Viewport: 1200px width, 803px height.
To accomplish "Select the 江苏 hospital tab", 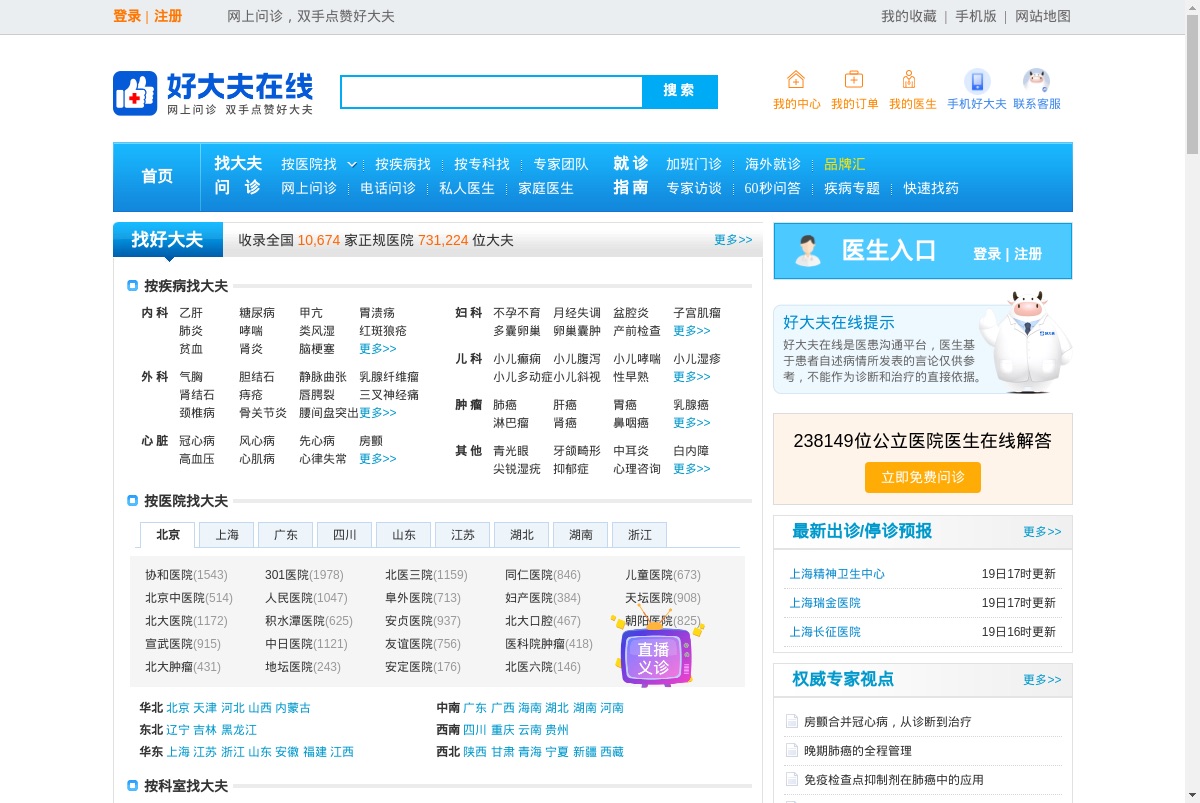I will 463,535.
